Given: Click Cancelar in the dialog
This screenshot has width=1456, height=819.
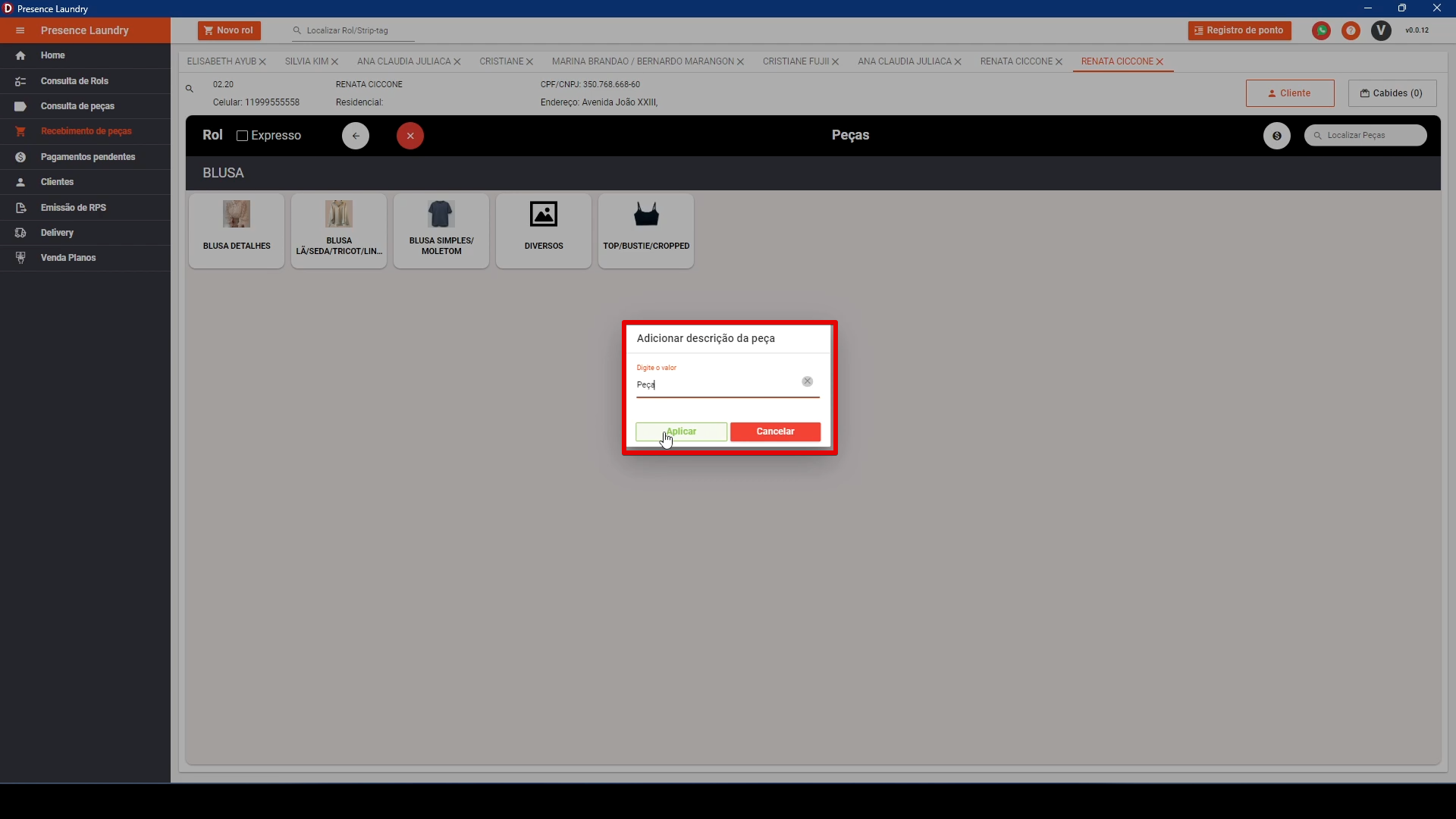Looking at the screenshot, I should point(775,431).
